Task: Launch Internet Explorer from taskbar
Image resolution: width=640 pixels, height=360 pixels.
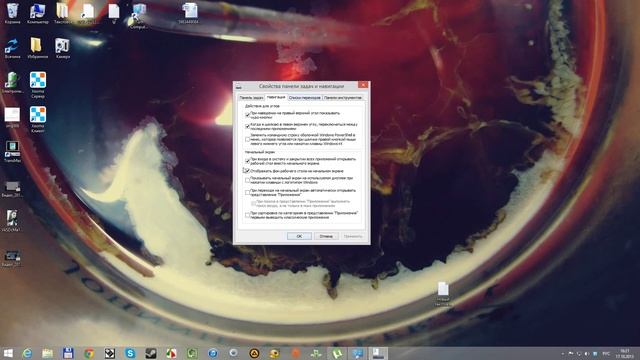Action: (x=27, y=353)
